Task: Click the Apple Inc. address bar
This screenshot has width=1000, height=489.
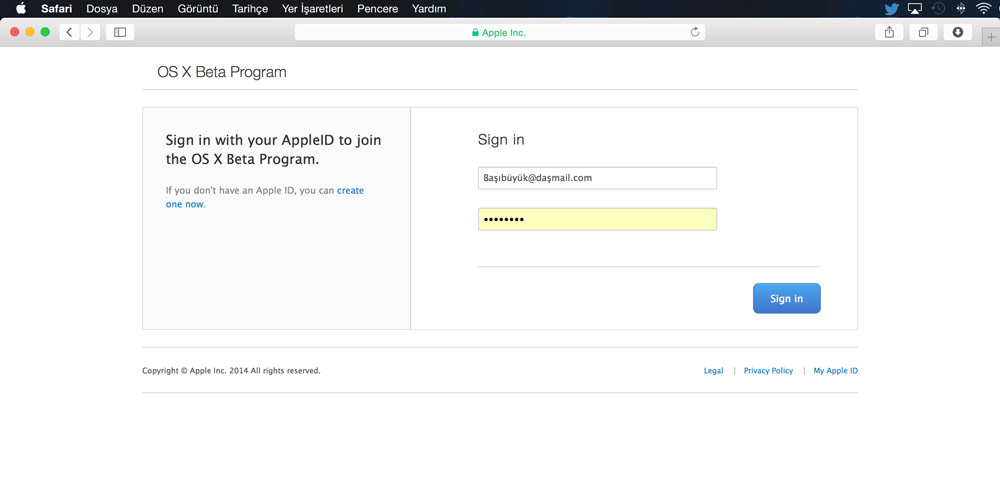Action: (x=499, y=32)
